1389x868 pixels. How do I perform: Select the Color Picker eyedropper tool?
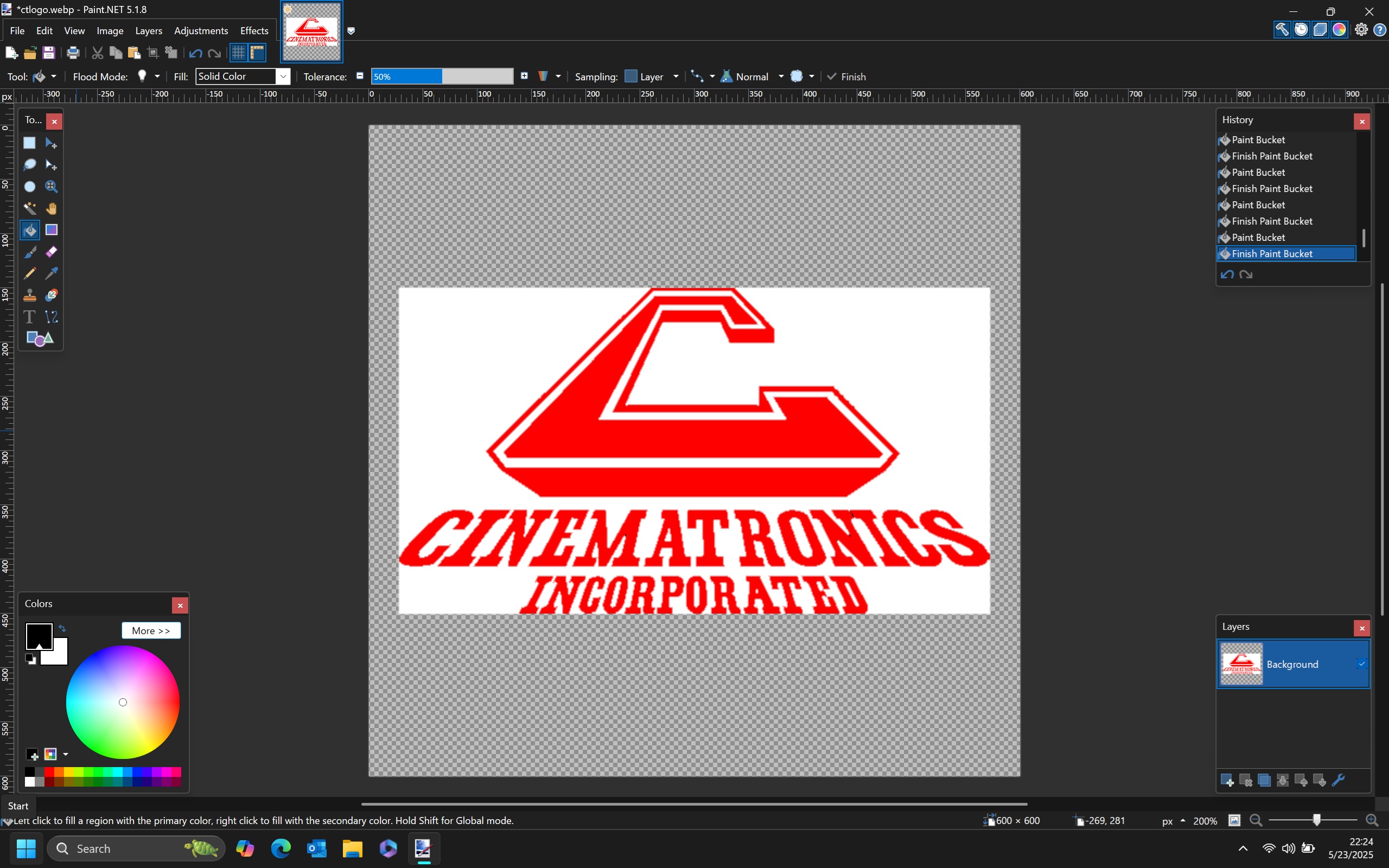coord(52,273)
